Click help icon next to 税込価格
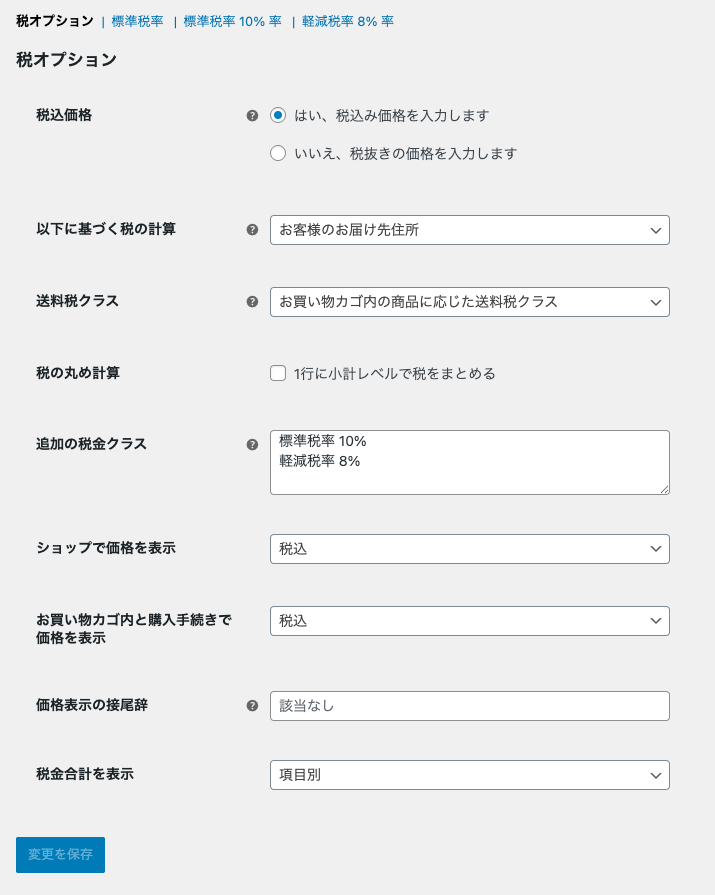This screenshot has height=895, width=715. 252,116
